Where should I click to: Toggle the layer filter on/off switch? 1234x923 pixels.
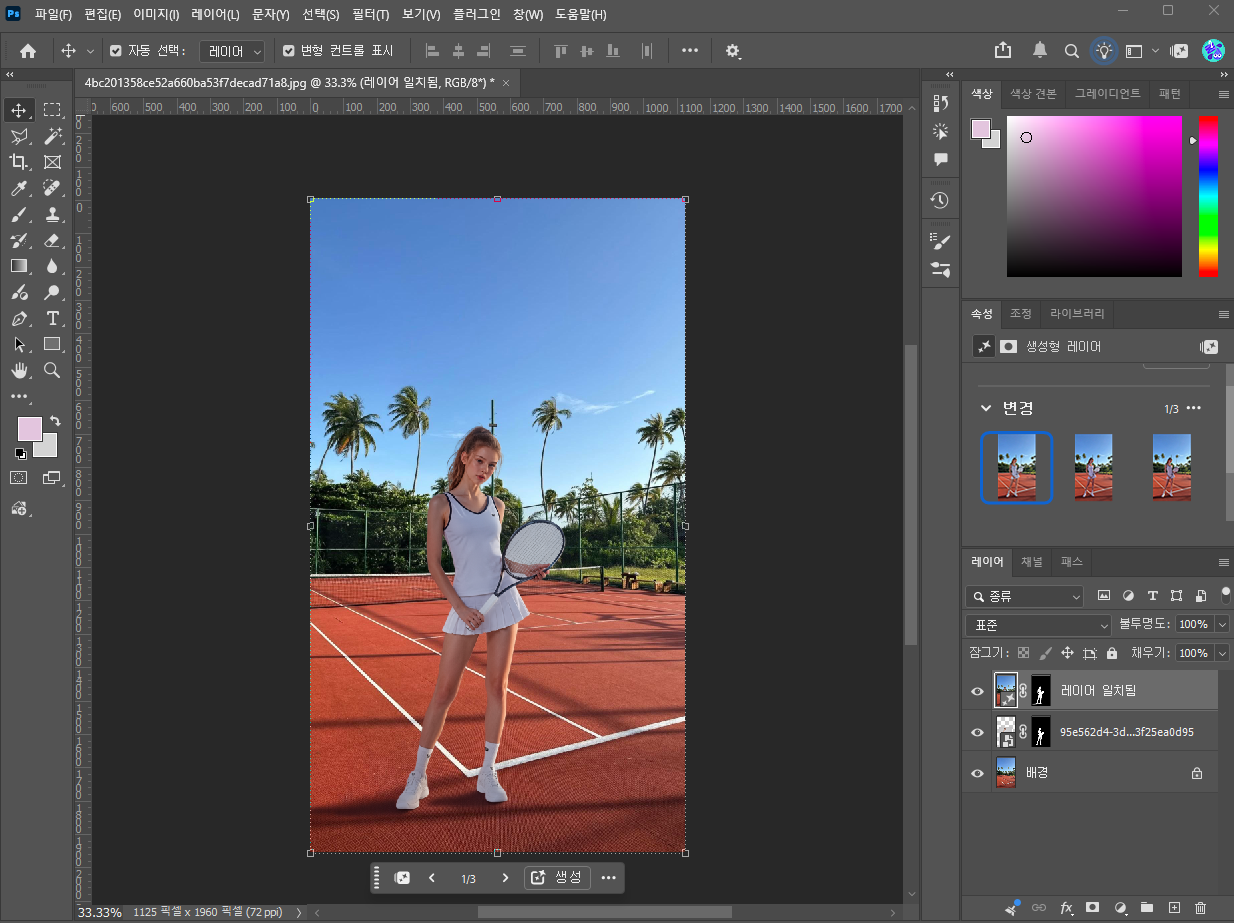click(1226, 595)
